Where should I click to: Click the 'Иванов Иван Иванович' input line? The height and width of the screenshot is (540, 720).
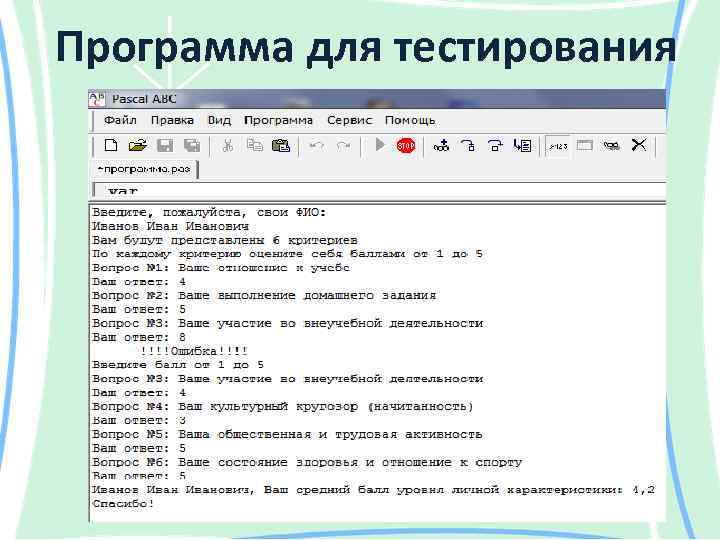[x=170, y=226]
